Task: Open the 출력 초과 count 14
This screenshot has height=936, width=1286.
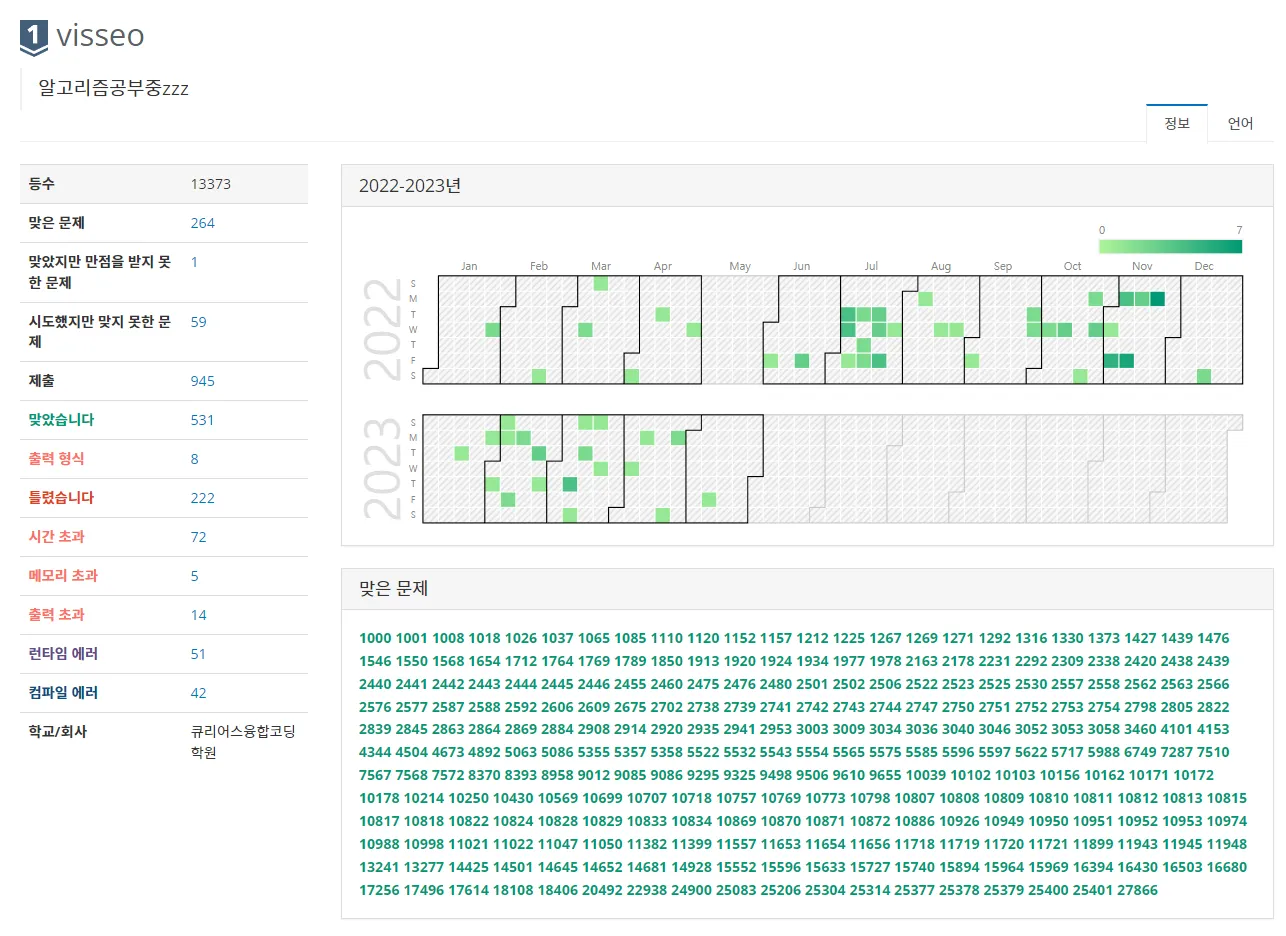Action: [198, 615]
